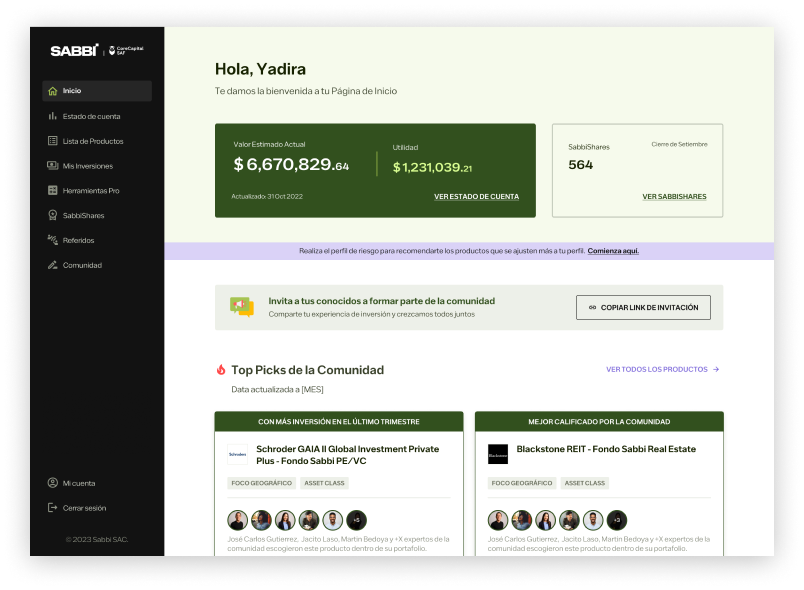Click the SabbiShares count 564
This screenshot has height=590, width=804.
(580, 165)
